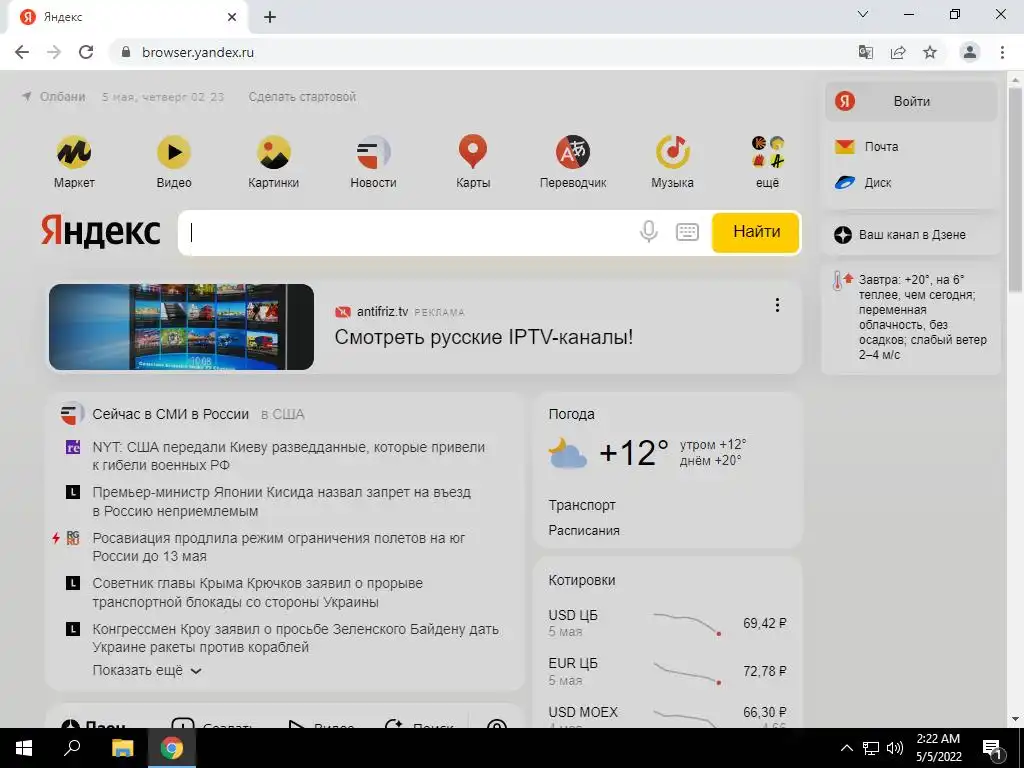The image size is (1024, 768).
Task: Bookmark this page with the star icon
Action: click(930, 52)
